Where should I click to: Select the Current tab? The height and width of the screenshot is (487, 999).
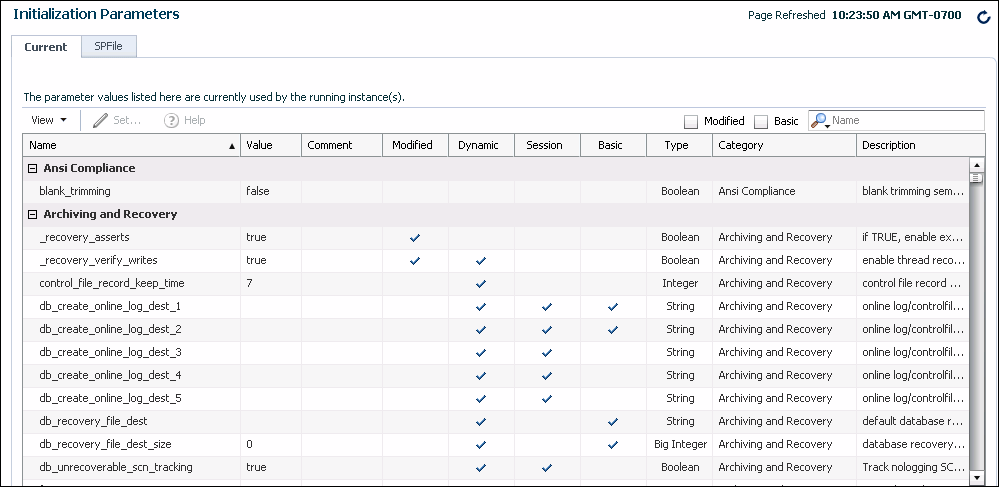pyautogui.click(x=46, y=47)
